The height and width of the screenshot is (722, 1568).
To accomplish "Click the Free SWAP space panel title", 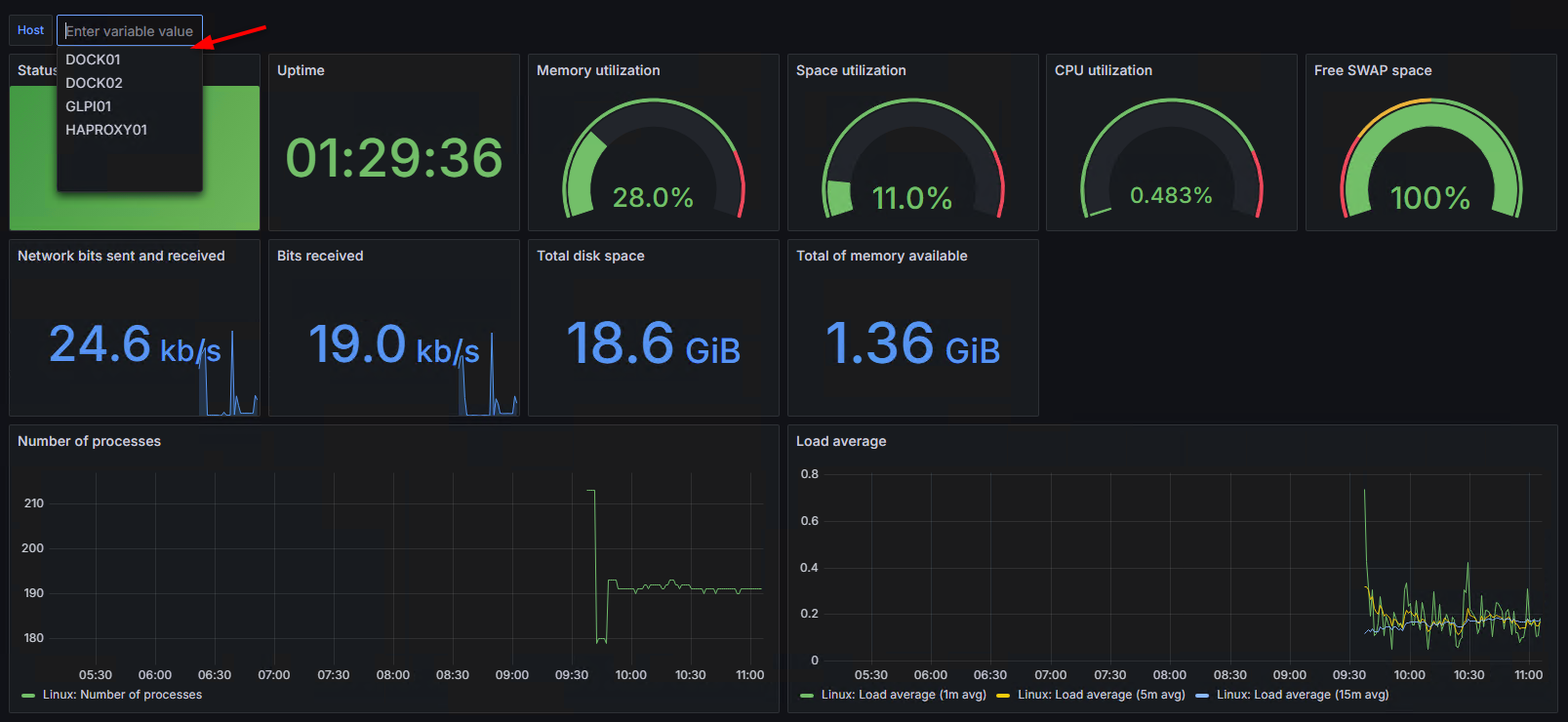I will coord(1372,70).
